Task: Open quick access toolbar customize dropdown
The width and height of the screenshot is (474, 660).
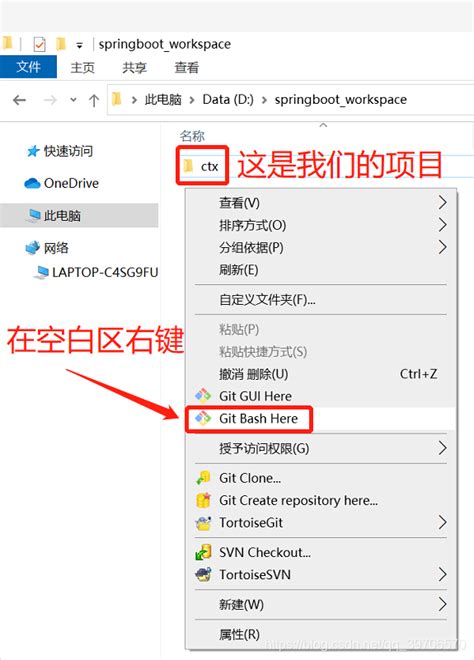Action: coord(79,45)
